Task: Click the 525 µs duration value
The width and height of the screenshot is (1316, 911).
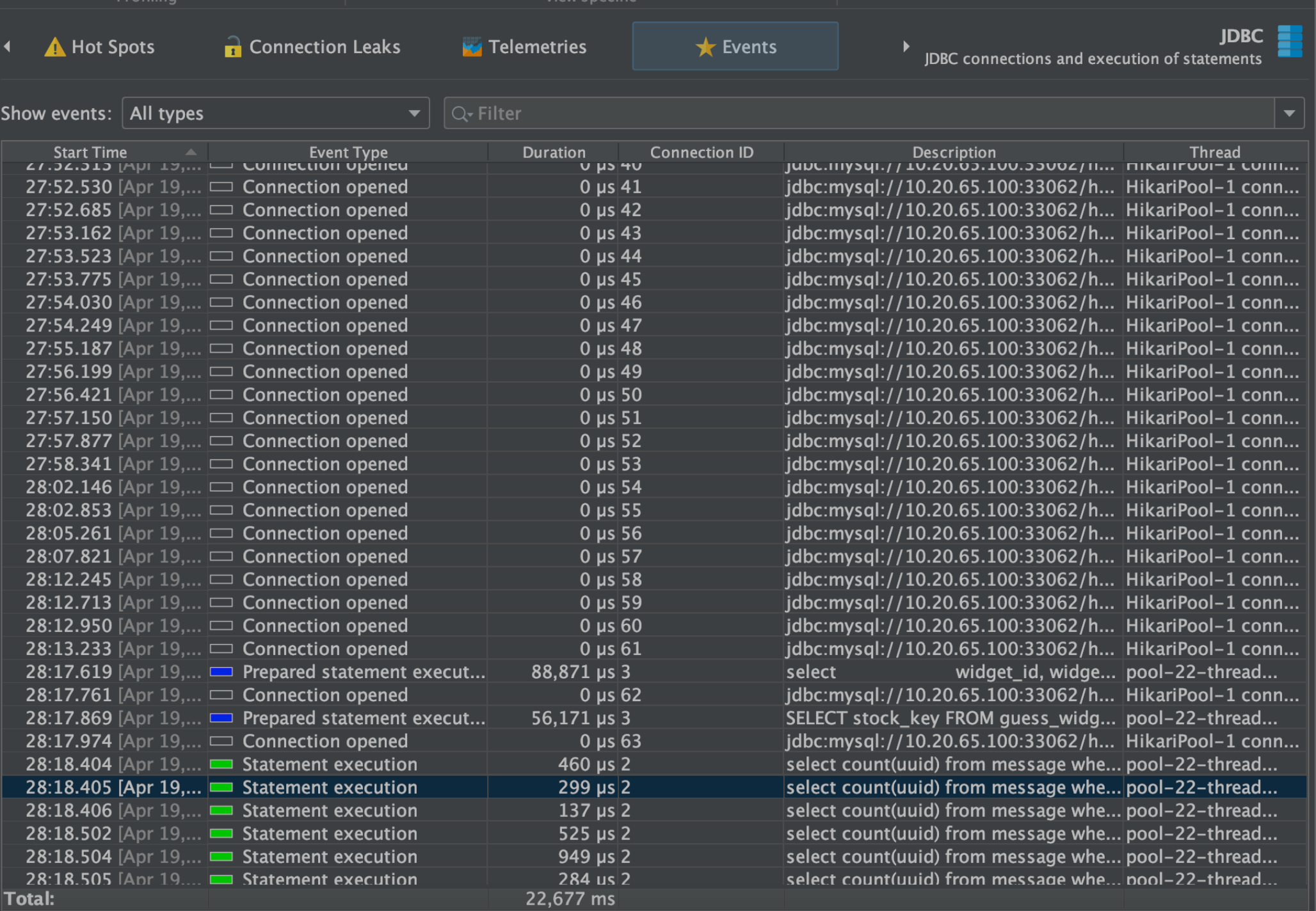Action: [586, 833]
